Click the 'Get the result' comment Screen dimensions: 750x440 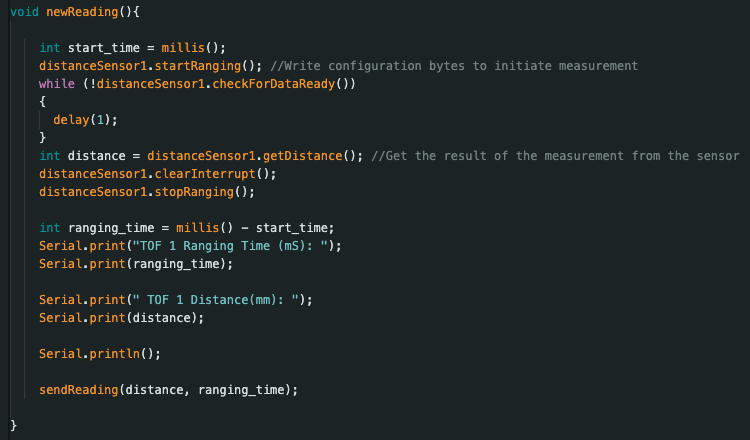555,156
